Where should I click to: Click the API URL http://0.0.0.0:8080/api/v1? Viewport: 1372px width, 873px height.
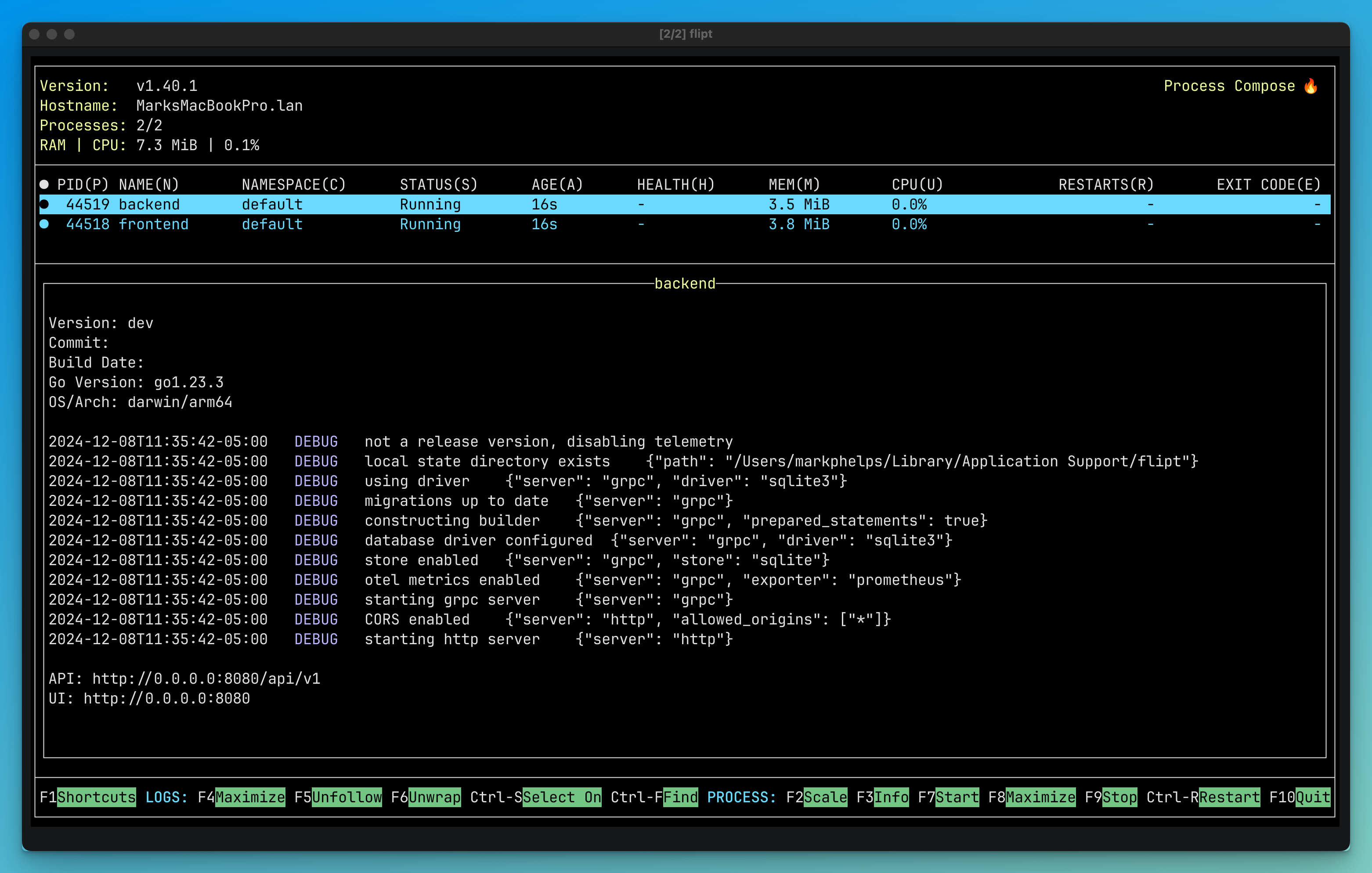coord(206,678)
